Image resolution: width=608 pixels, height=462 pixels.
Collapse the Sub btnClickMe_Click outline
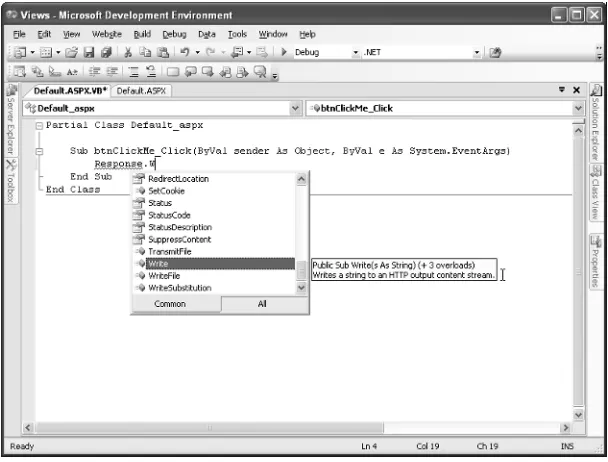point(39,151)
